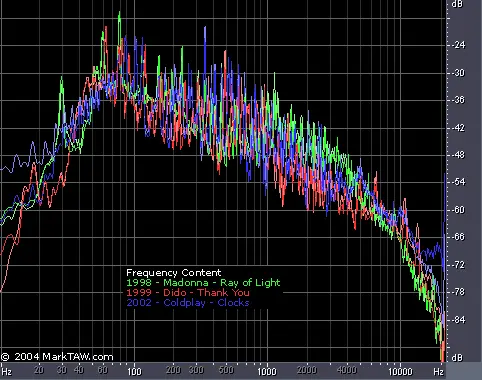This screenshot has width=482, height=380.
Task: Click the 2004 MarkTAW.com copyright text
Action: (x=57, y=357)
